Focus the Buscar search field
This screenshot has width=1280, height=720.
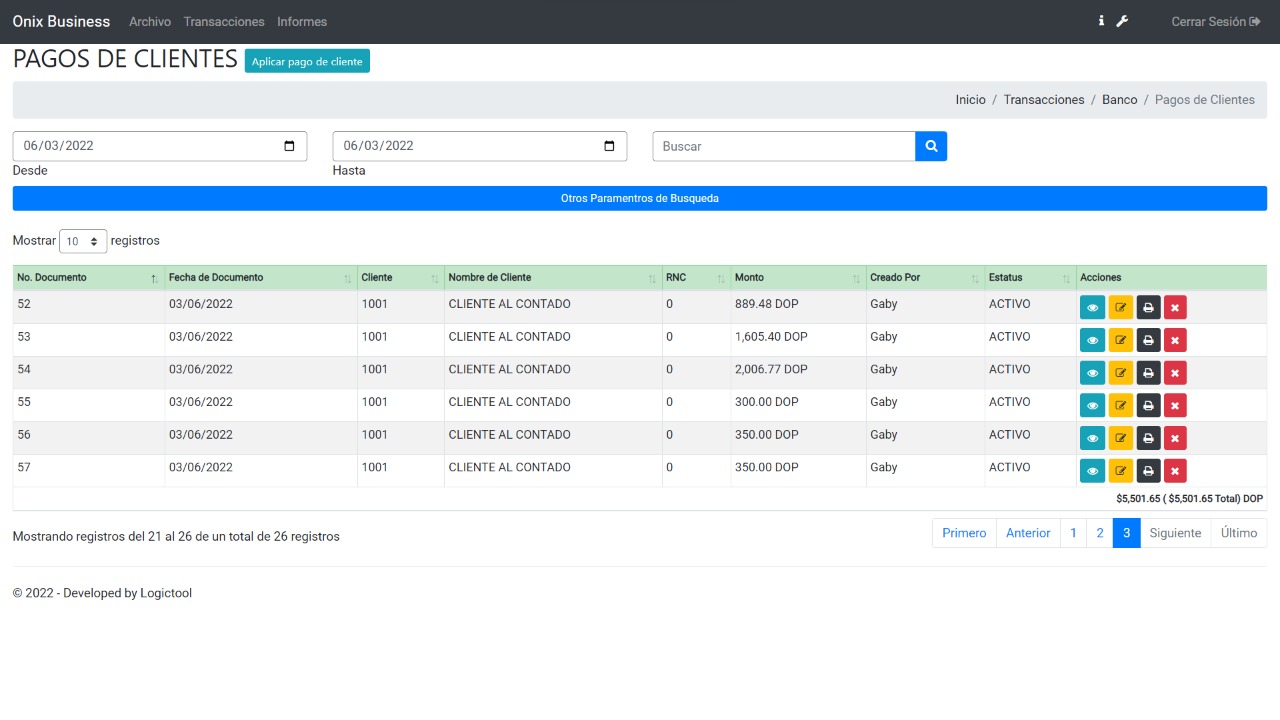784,146
